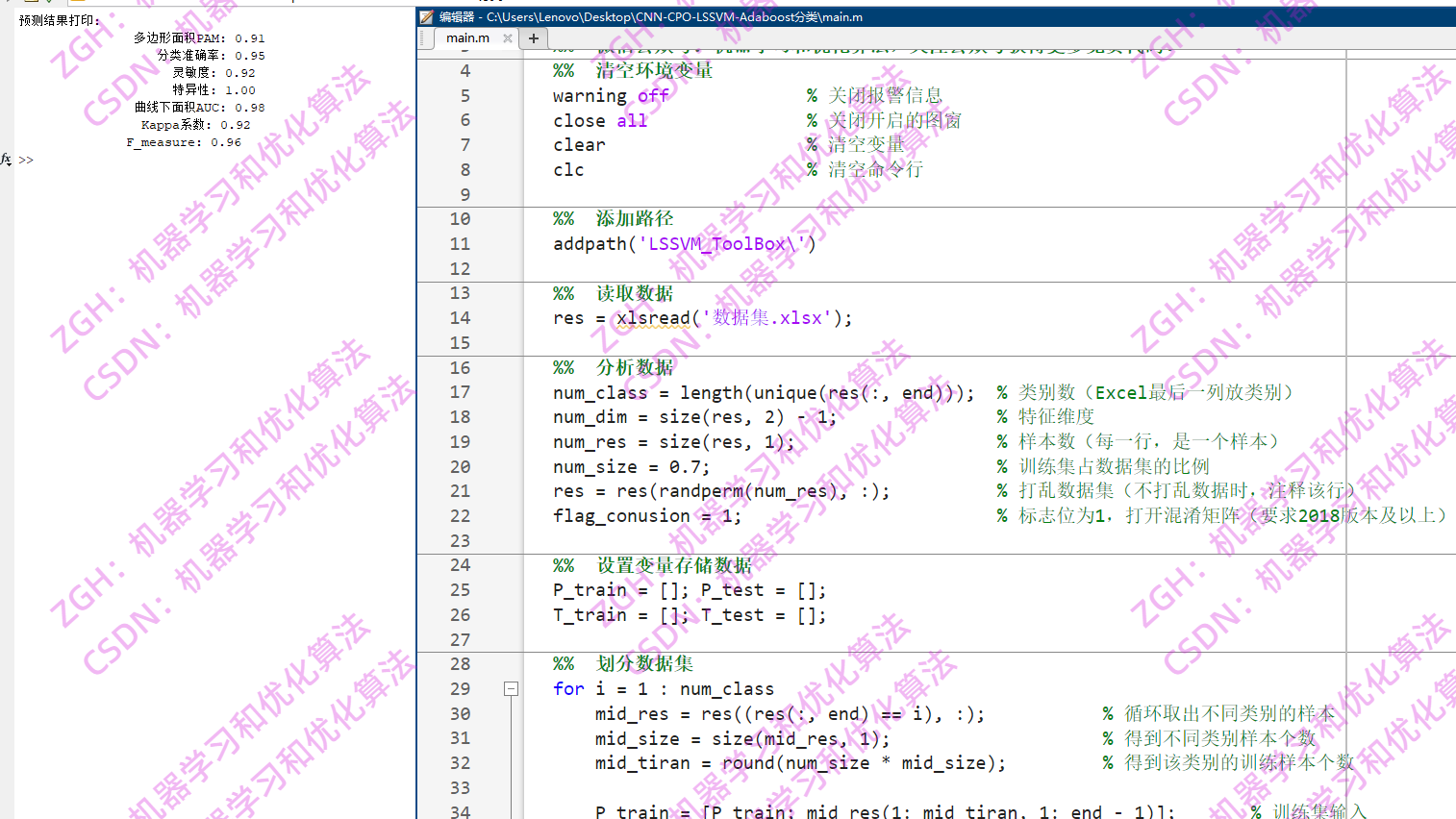Click the '特异性: 1.00' output line

point(213,90)
